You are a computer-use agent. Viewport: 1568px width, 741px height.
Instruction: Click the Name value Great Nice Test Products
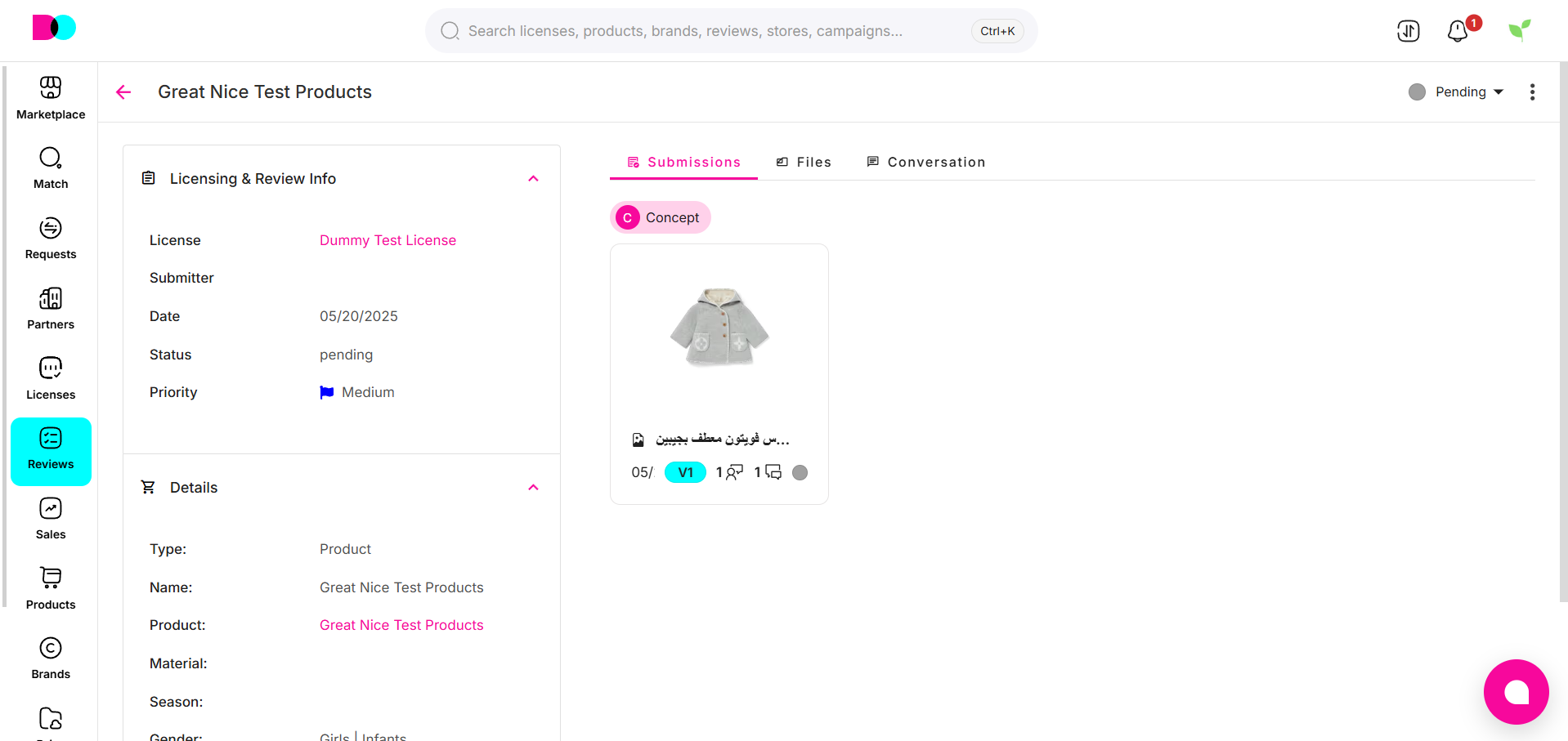point(401,587)
